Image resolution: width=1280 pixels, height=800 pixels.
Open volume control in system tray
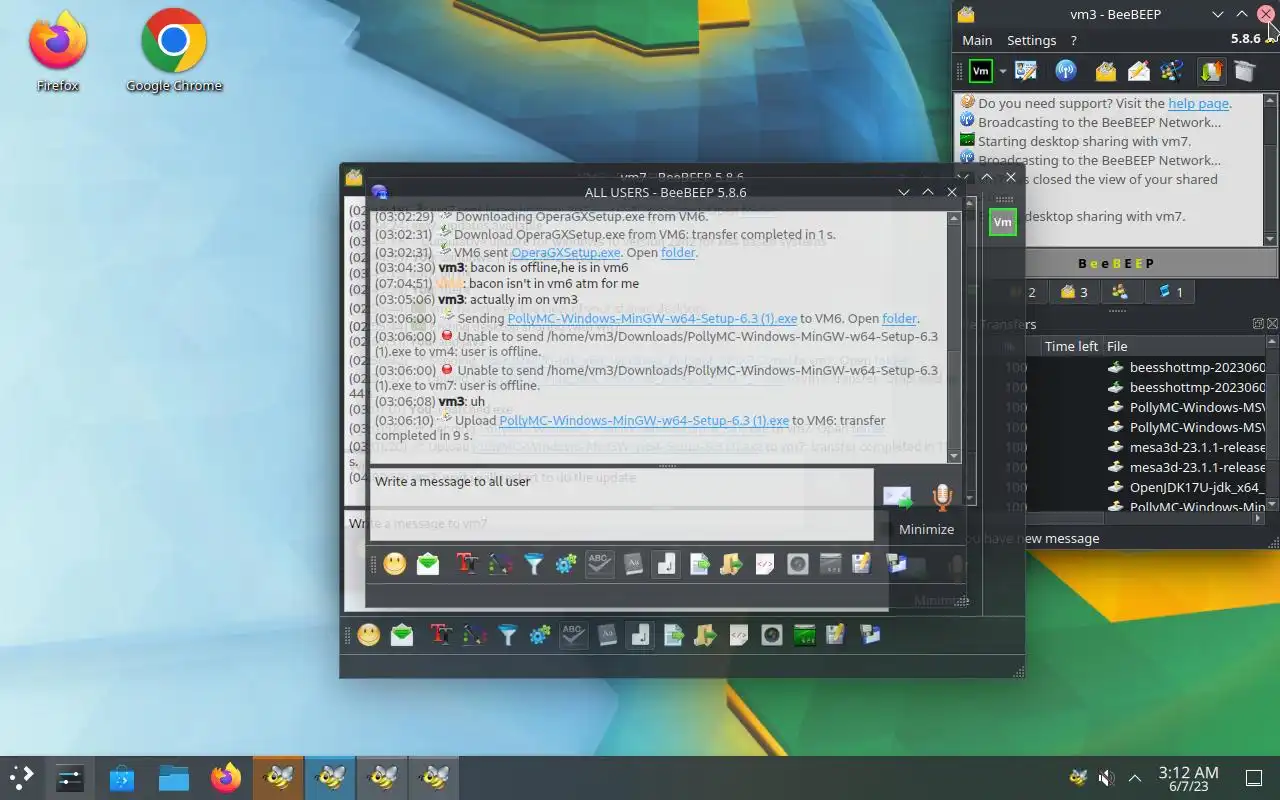pos(1106,777)
